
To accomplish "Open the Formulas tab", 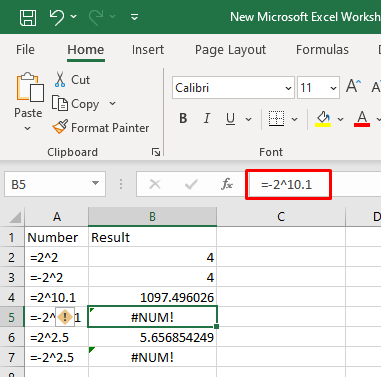I will [x=322, y=50].
